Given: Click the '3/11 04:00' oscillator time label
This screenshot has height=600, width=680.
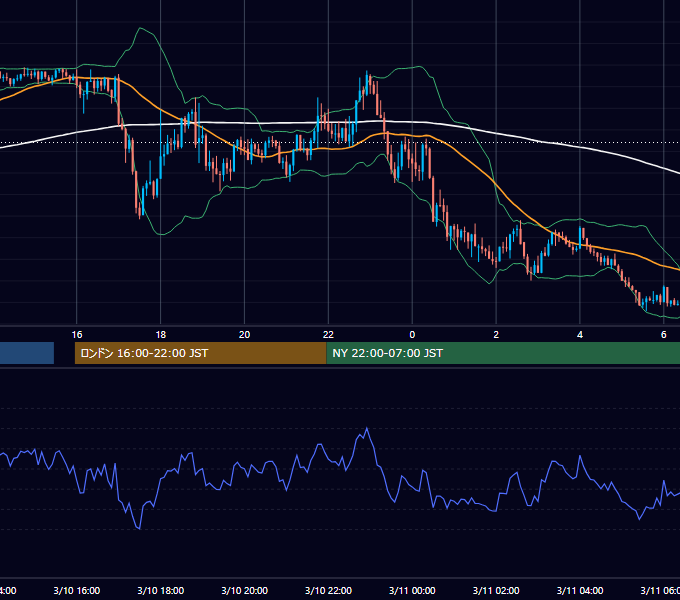Looking at the screenshot, I should (x=580, y=590).
